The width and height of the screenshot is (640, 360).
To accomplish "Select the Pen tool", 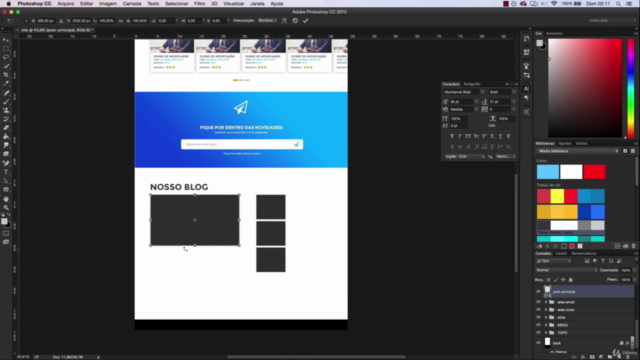I will [6, 163].
